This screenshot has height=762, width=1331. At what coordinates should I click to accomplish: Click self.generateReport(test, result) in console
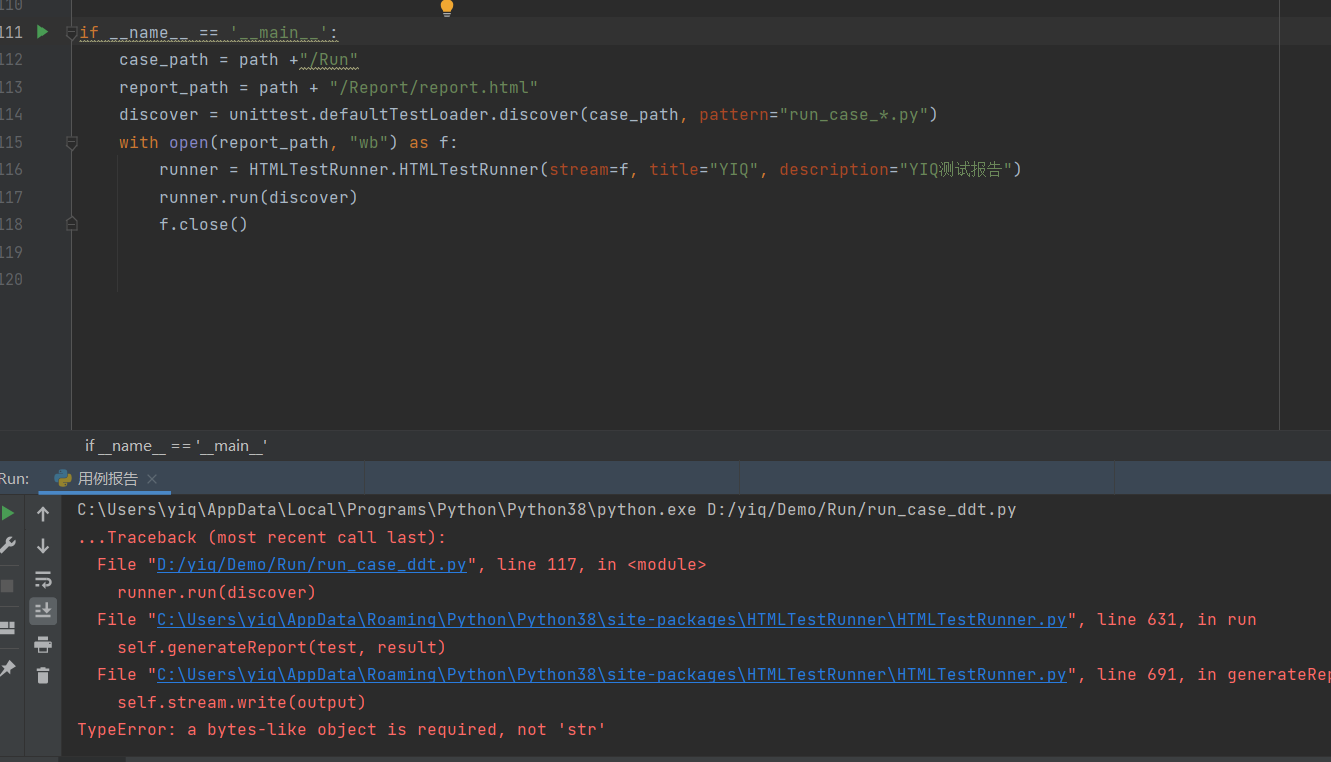(282, 648)
